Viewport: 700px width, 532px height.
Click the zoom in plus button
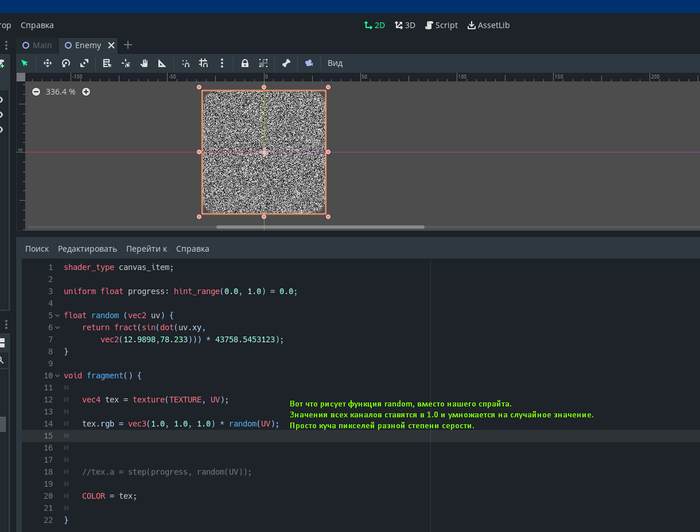coord(86,92)
